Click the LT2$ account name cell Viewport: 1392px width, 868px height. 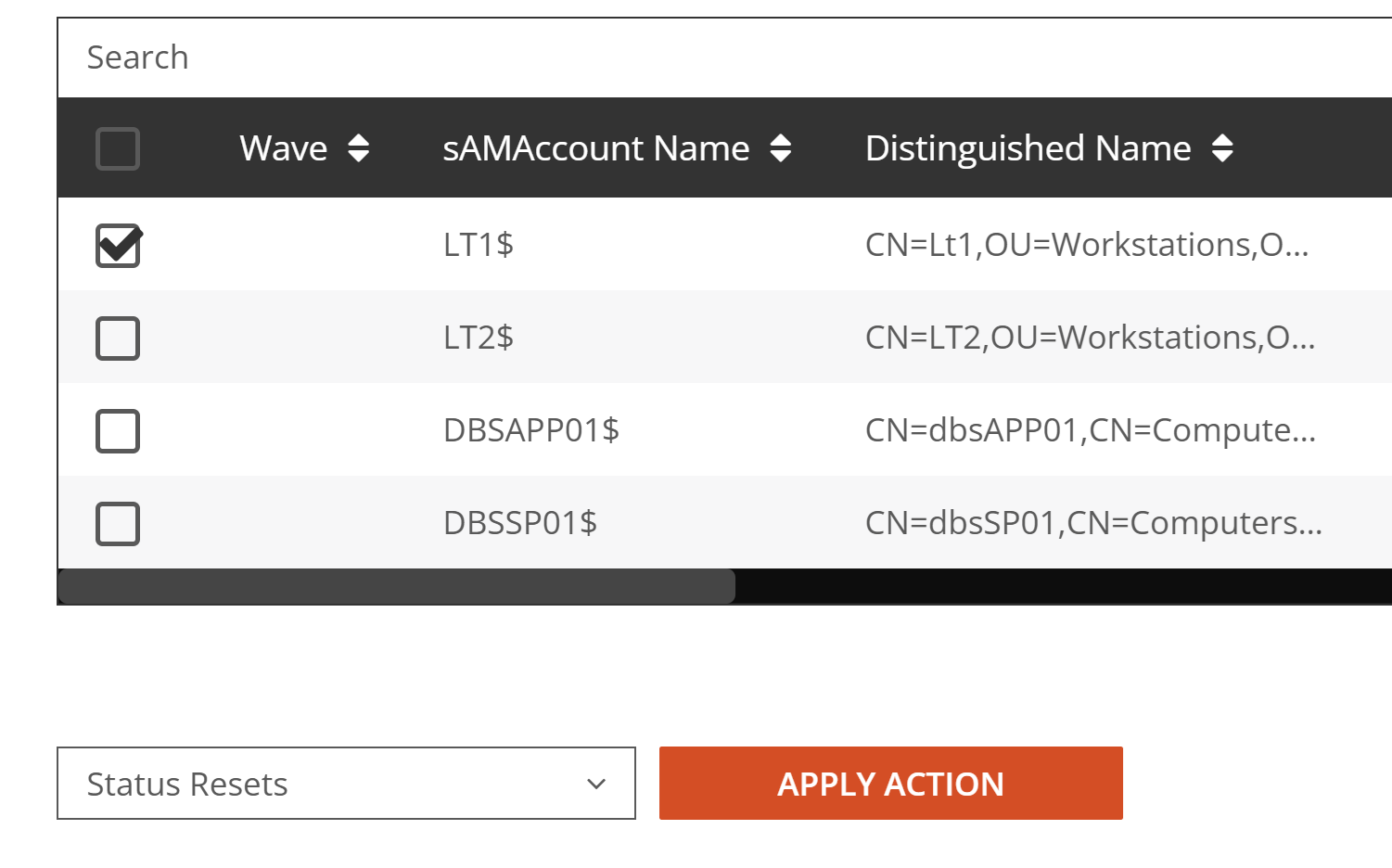[479, 338]
